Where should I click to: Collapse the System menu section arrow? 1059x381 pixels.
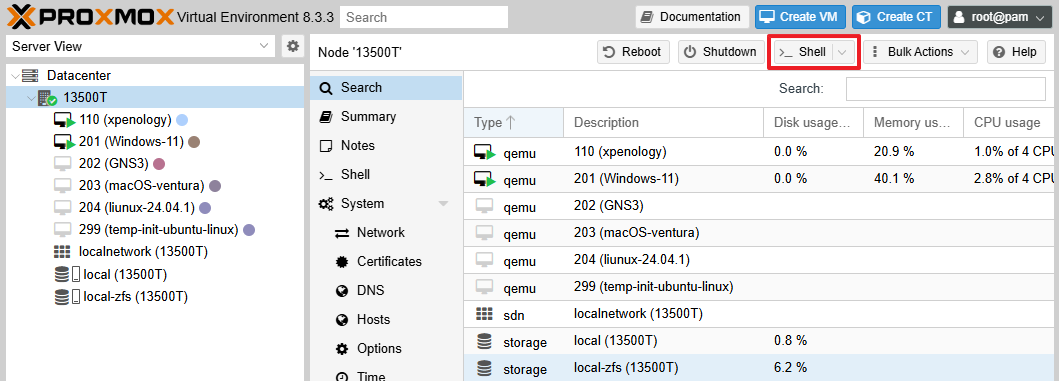pos(444,204)
